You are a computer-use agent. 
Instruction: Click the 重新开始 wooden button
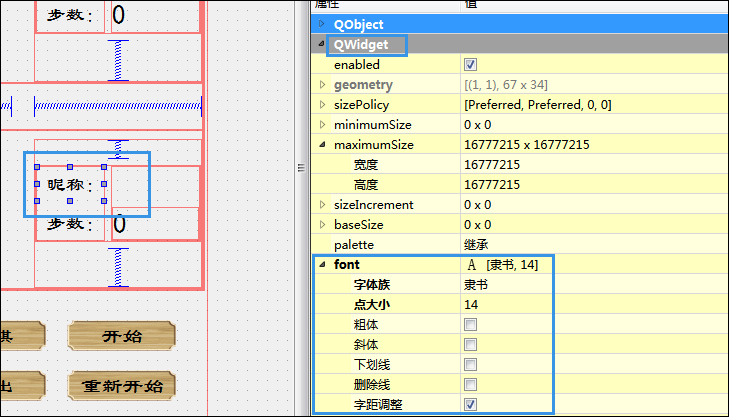click(122, 385)
